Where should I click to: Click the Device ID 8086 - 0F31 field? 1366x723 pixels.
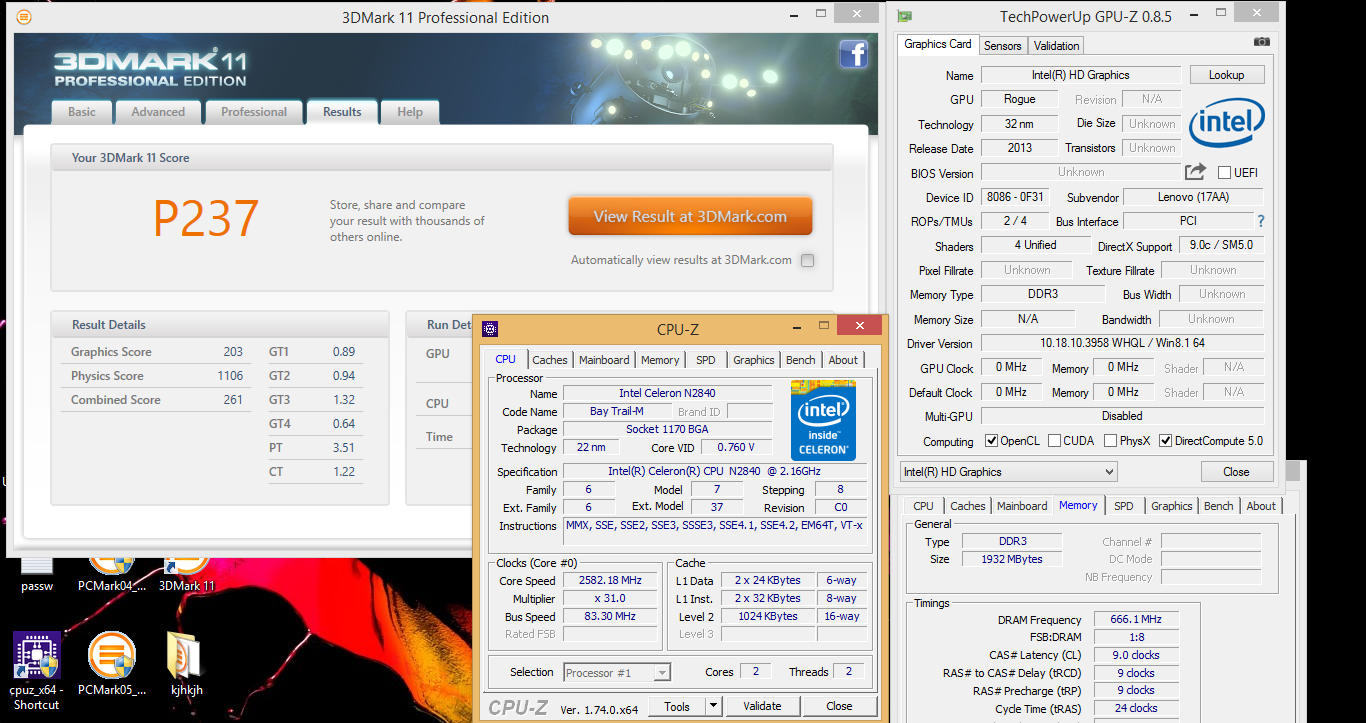coord(1015,197)
